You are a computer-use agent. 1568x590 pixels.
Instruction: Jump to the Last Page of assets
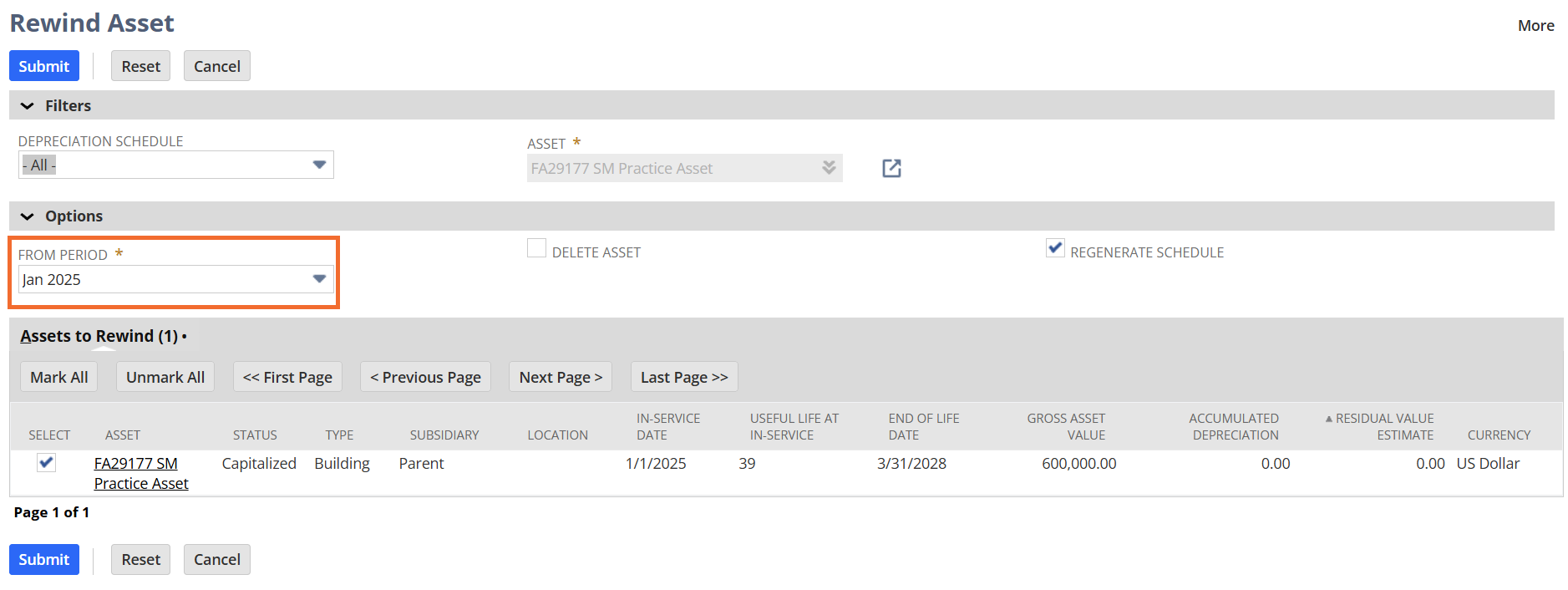pos(683,377)
